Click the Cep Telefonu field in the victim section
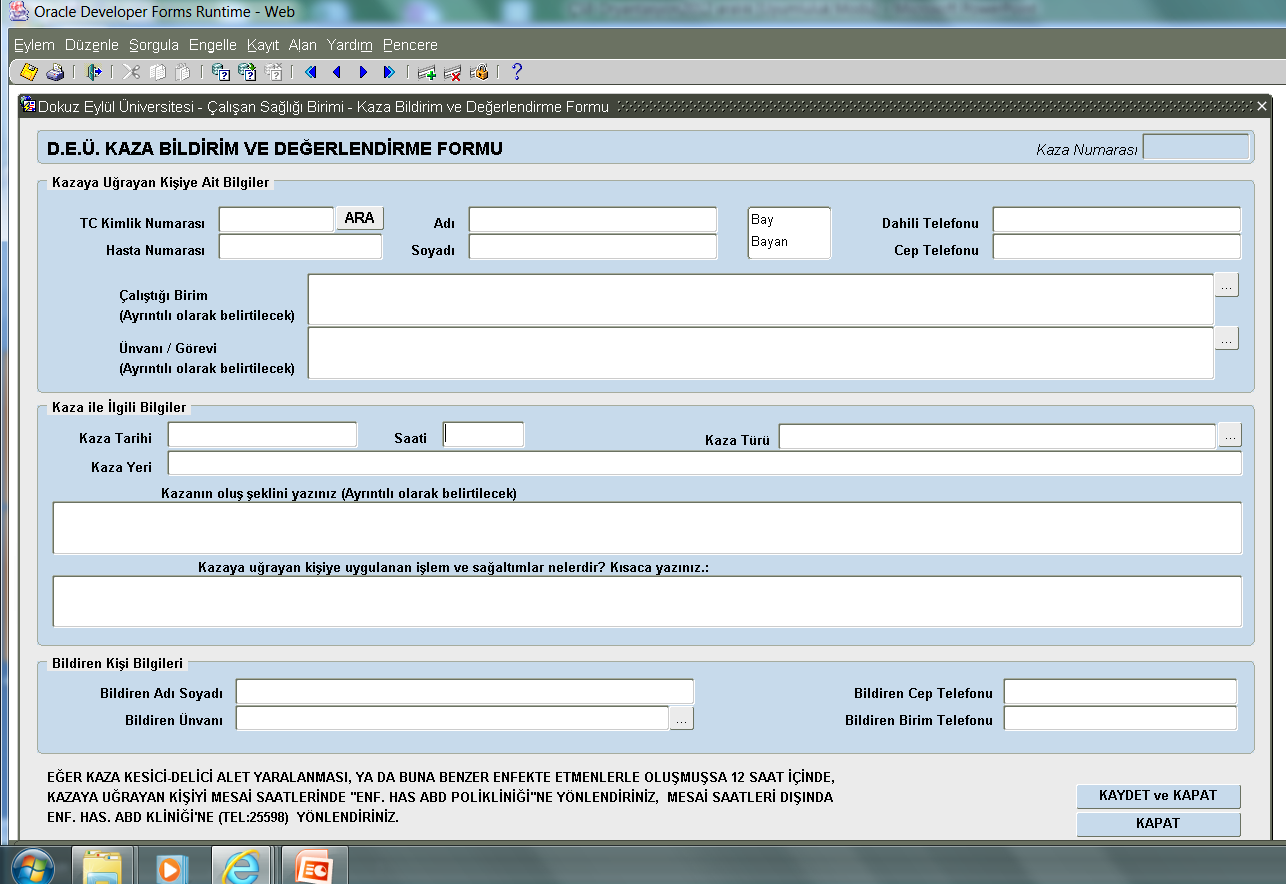The width and height of the screenshot is (1286, 884). [1117, 246]
